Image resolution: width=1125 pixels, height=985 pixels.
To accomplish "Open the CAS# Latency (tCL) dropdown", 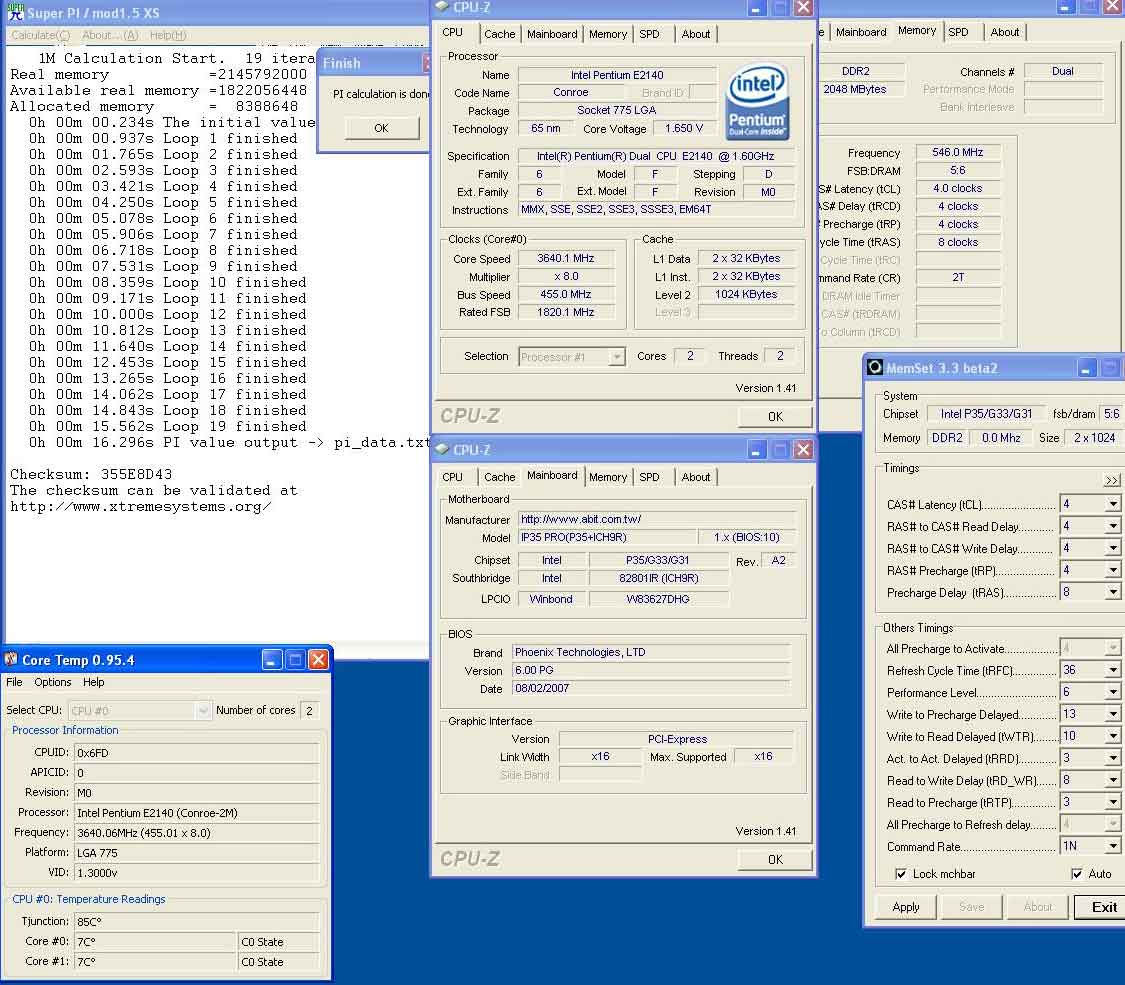I will 1112,504.
